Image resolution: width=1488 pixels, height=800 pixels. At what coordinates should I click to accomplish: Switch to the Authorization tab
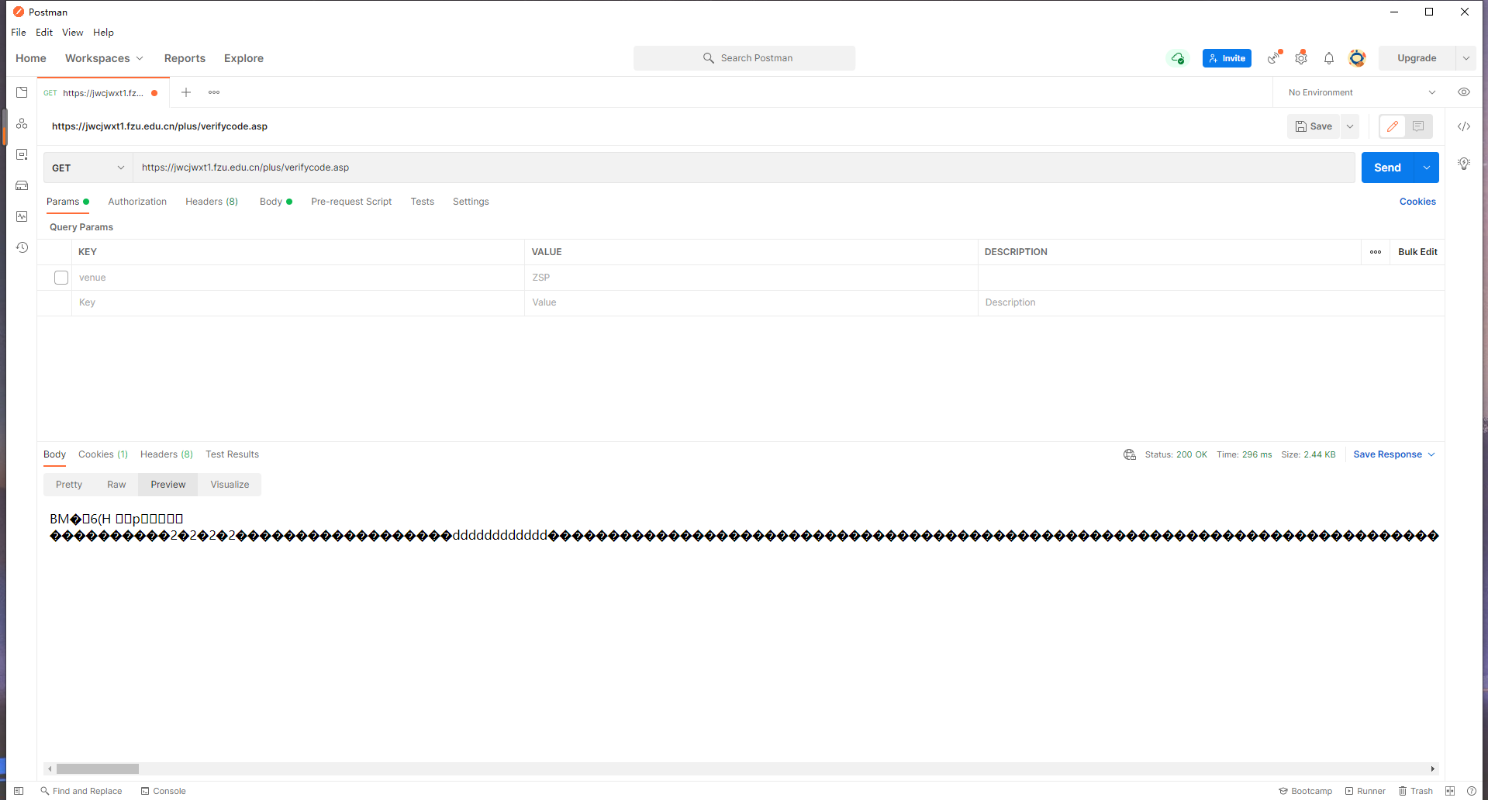(x=137, y=201)
